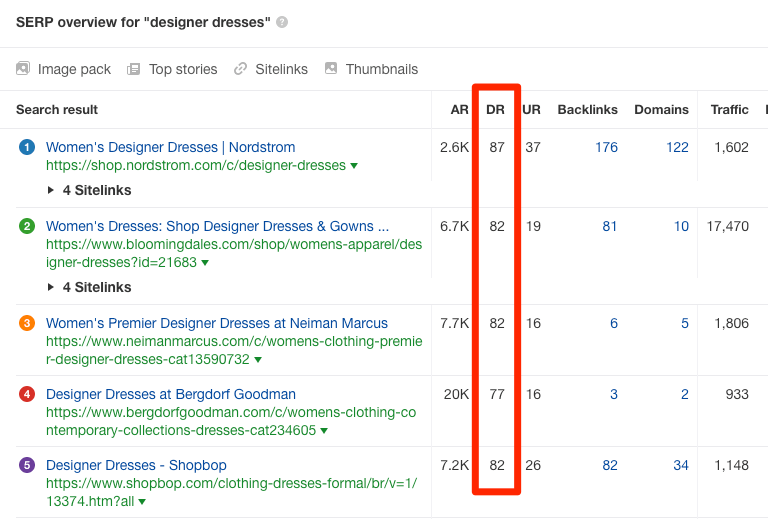The height and width of the screenshot is (519, 768).
Task: Click the blue position 1 badge
Action: point(27,148)
